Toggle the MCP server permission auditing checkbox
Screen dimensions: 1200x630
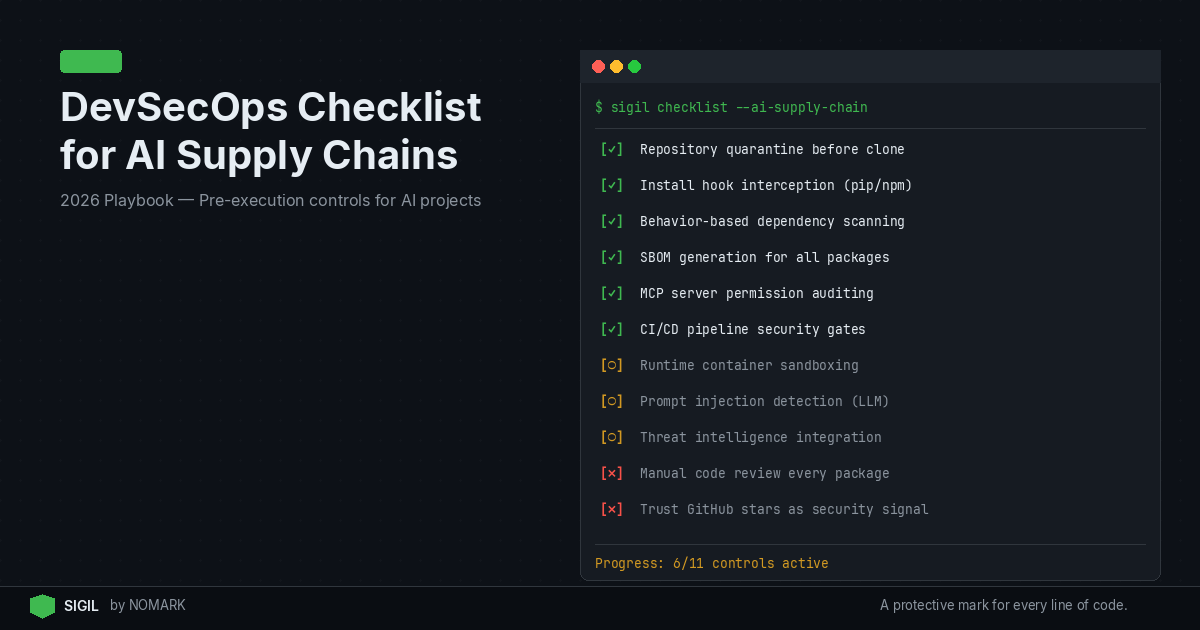pyautogui.click(x=612, y=293)
